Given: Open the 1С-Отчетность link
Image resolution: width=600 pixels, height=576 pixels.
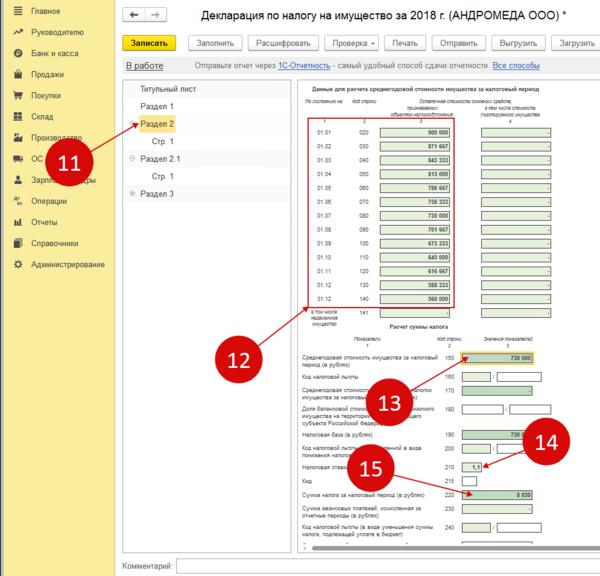Looking at the screenshot, I should click(x=305, y=66).
